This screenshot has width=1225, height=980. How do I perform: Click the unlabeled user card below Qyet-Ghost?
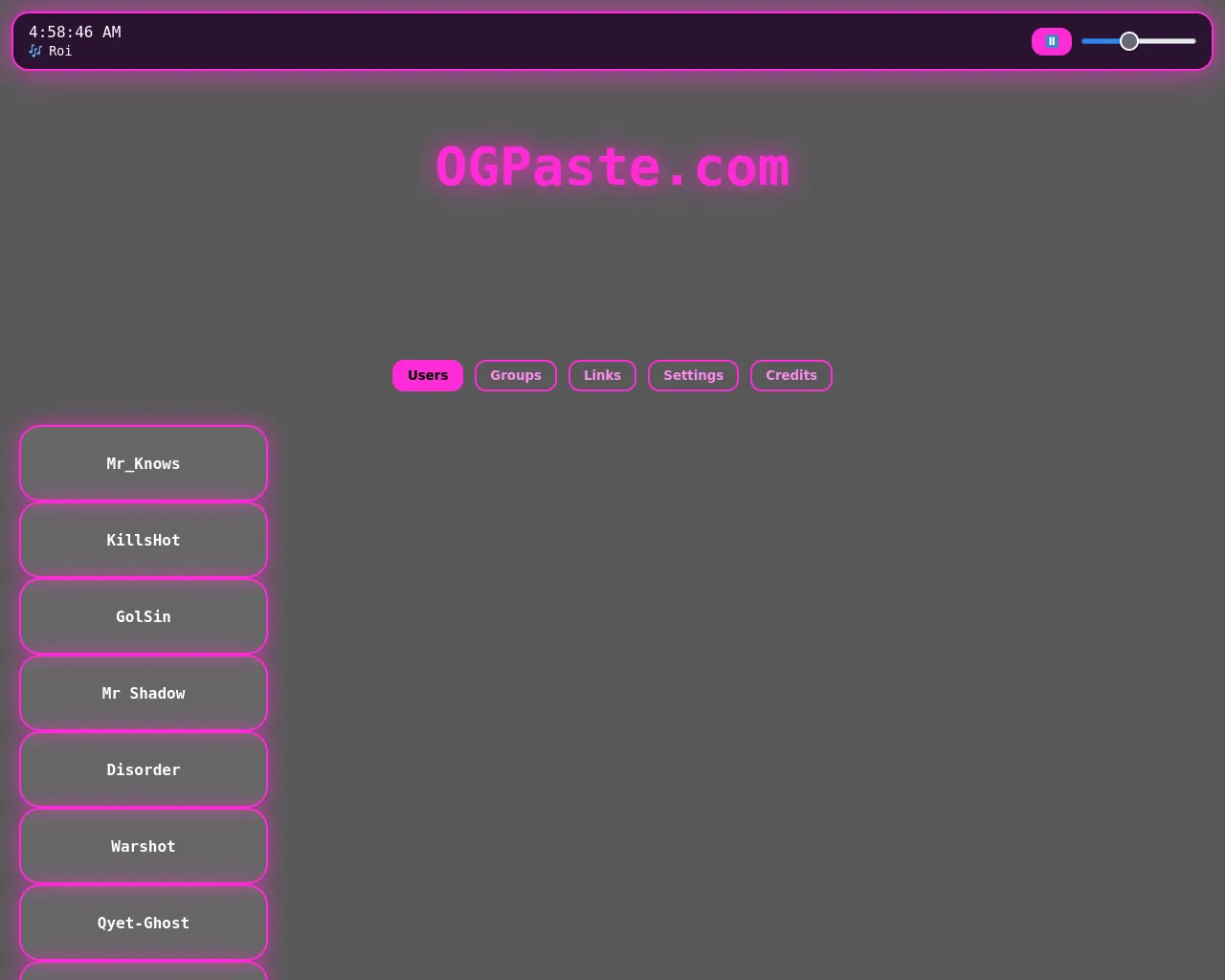(144, 974)
